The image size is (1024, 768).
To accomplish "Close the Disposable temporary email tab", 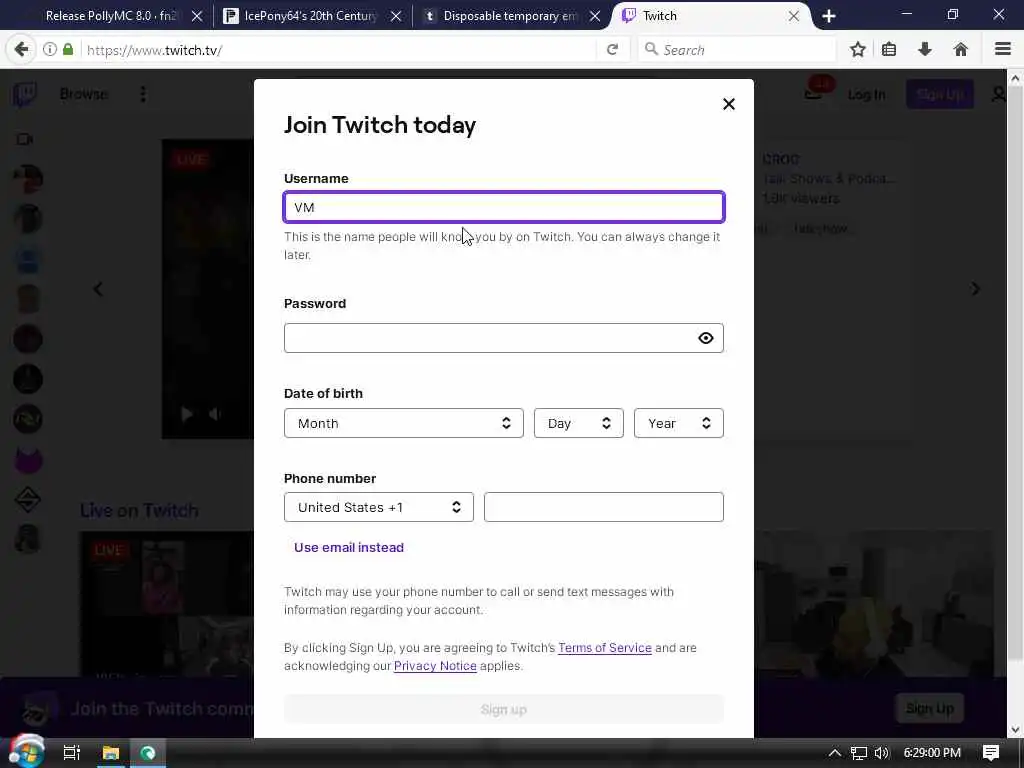I will click(595, 16).
